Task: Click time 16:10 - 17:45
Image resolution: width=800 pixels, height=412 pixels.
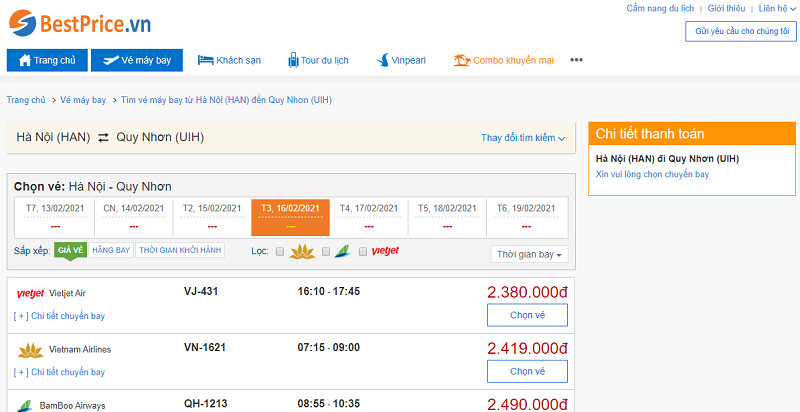Action: coord(329,291)
